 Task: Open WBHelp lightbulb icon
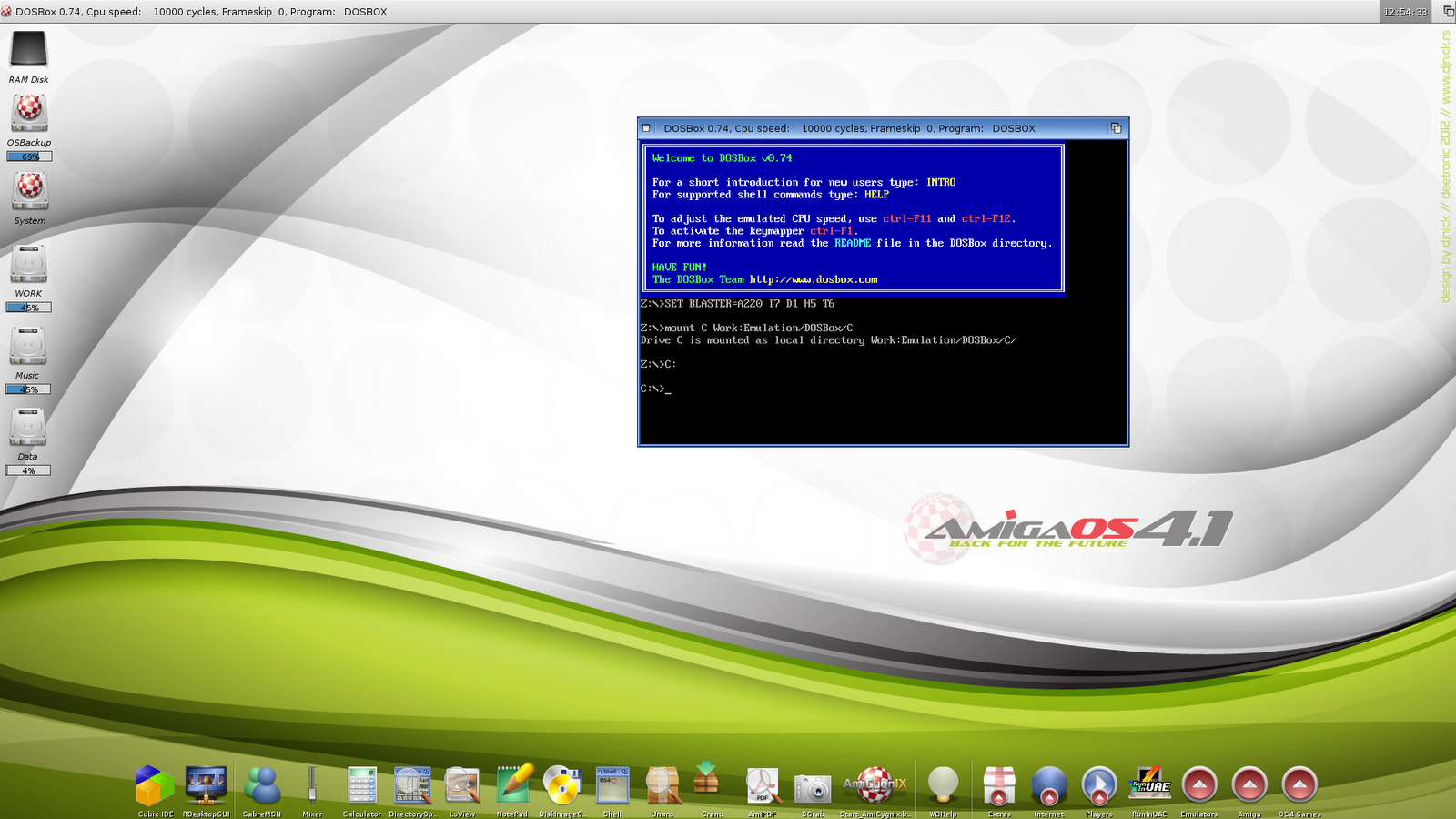click(943, 784)
